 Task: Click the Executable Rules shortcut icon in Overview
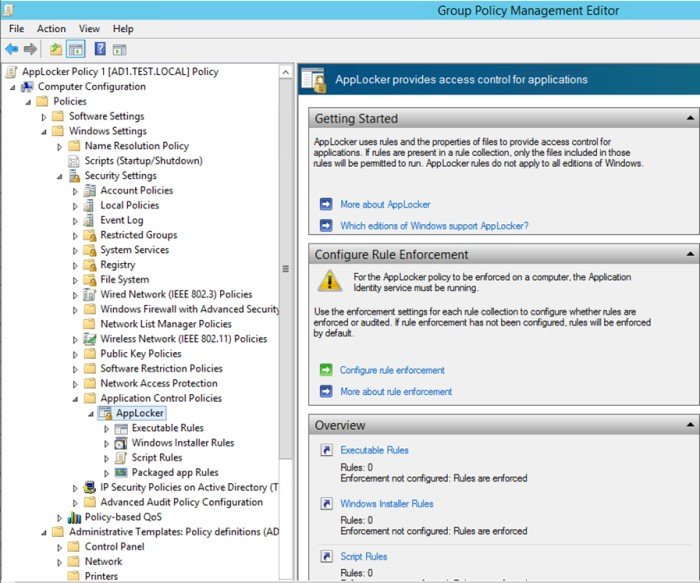[326, 451]
